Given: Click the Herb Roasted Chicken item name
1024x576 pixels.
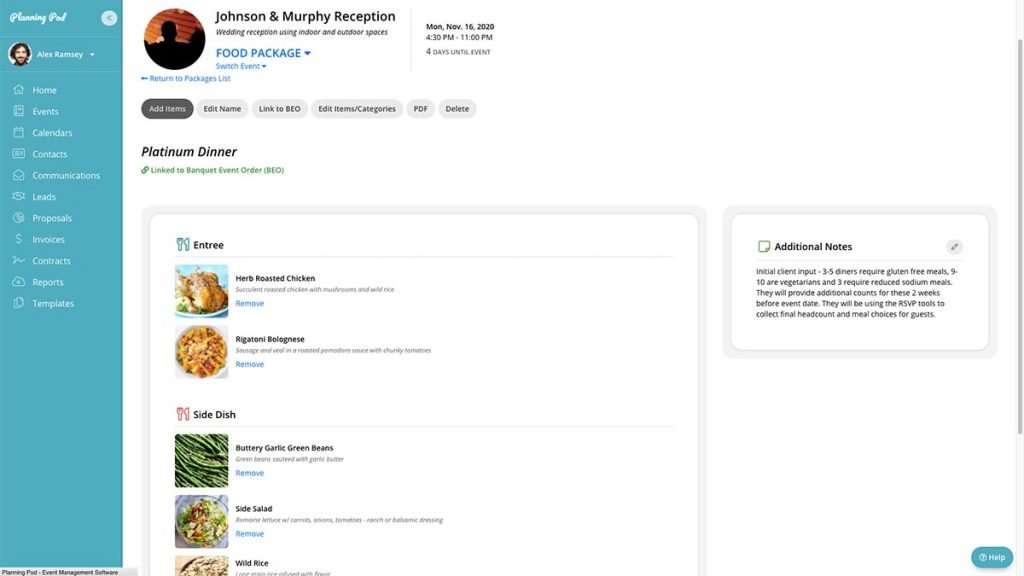Looking at the screenshot, I should coord(275,278).
